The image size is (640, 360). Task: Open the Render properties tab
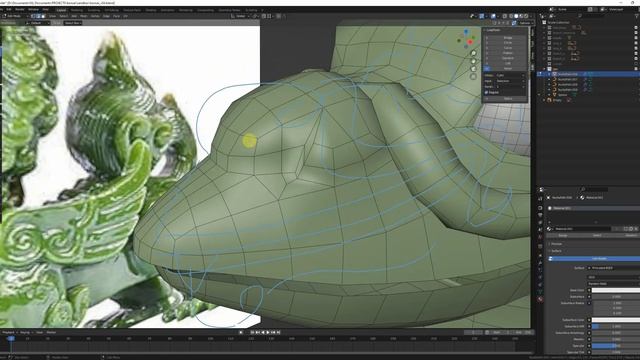pos(540,208)
